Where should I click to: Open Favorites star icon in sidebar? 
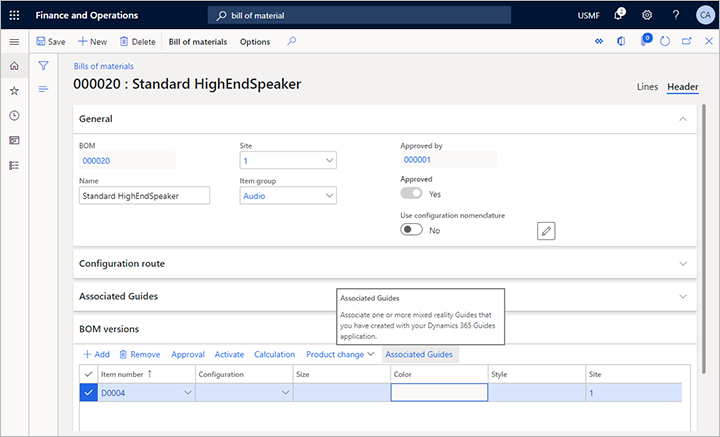pyautogui.click(x=14, y=91)
